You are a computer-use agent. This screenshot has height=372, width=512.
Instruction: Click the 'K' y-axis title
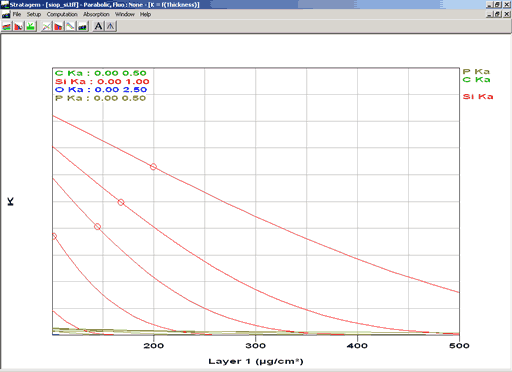[11, 201]
